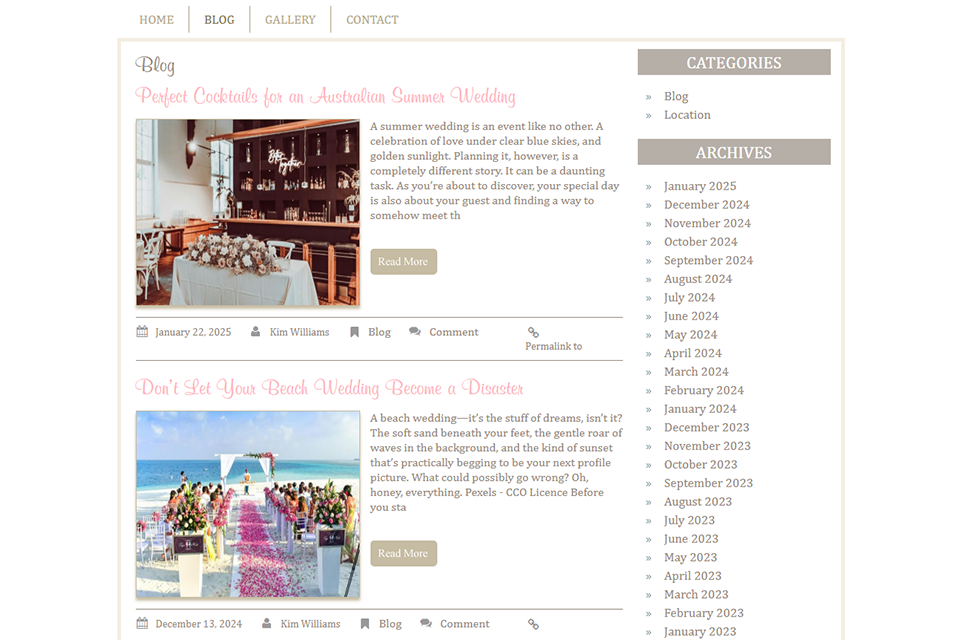Viewport: 960px width, 640px height.
Task: Open January 2024 archive
Action: pyautogui.click(x=700, y=409)
